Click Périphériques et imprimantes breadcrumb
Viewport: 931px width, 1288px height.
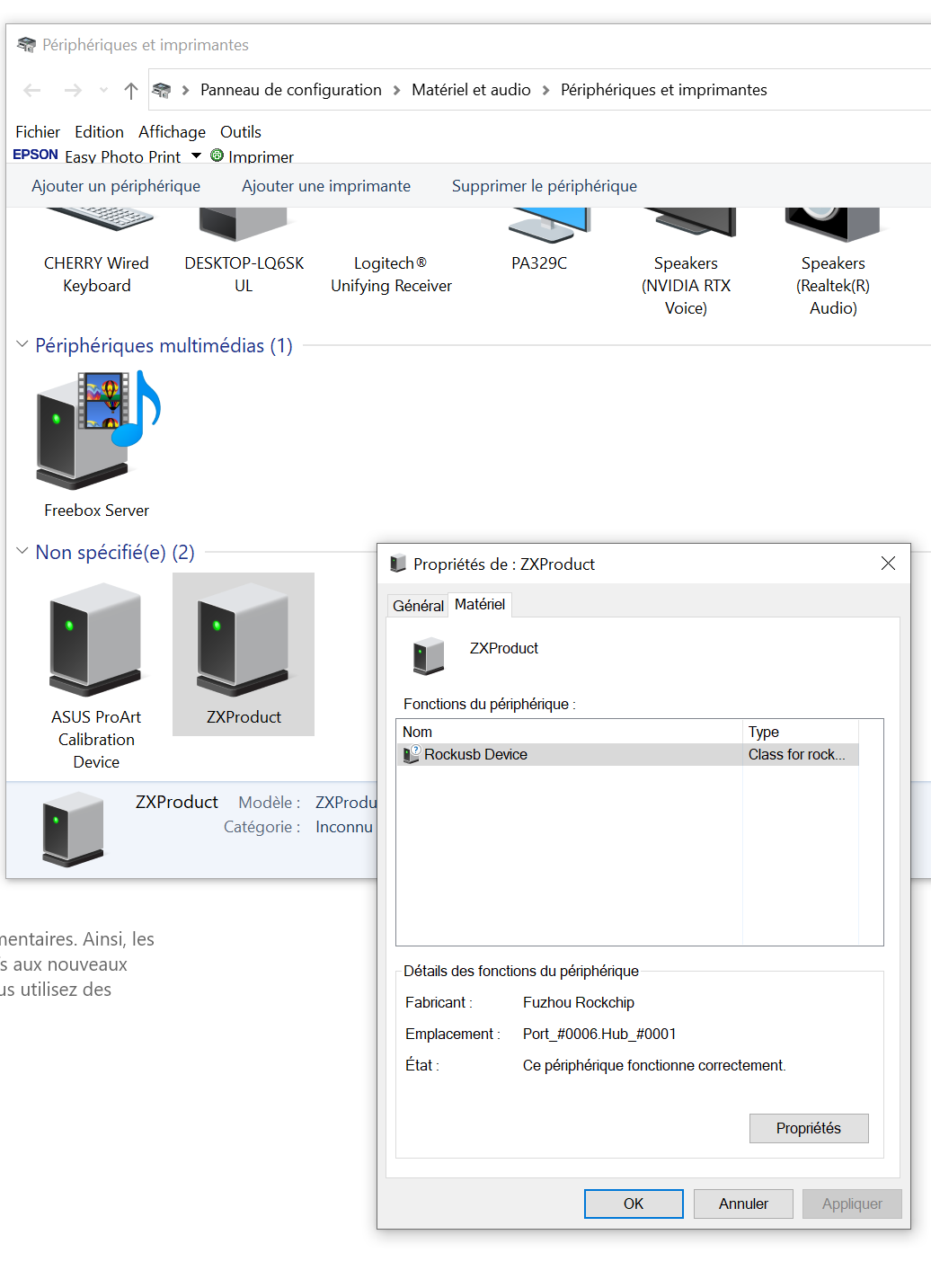pyautogui.click(x=664, y=90)
